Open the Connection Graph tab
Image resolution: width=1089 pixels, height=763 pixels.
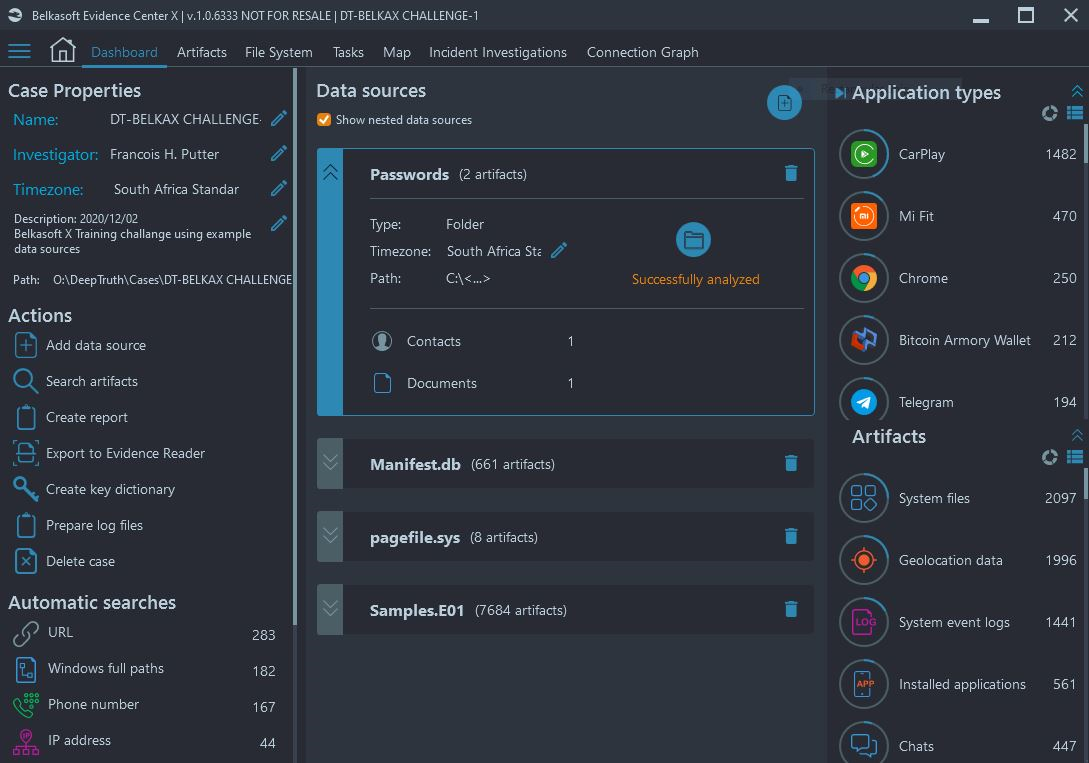(642, 52)
